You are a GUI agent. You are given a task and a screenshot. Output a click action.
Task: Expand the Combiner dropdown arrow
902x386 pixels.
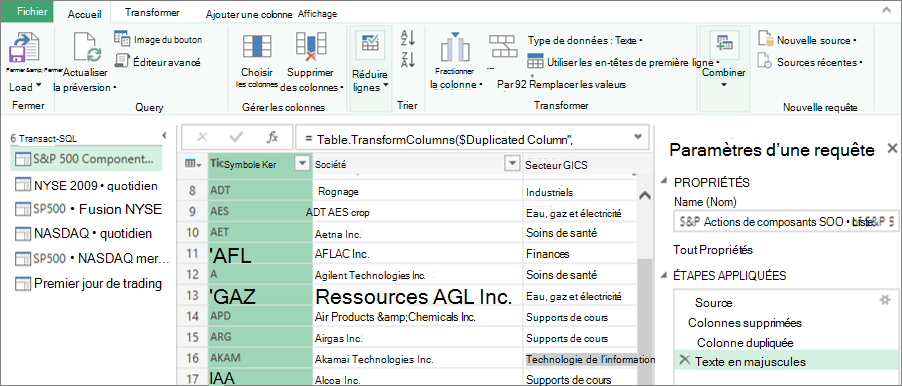(724, 85)
